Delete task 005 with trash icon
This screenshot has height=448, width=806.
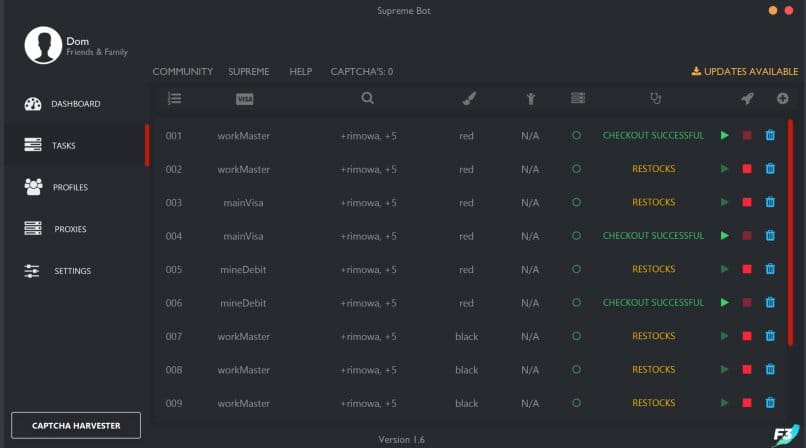click(770, 269)
